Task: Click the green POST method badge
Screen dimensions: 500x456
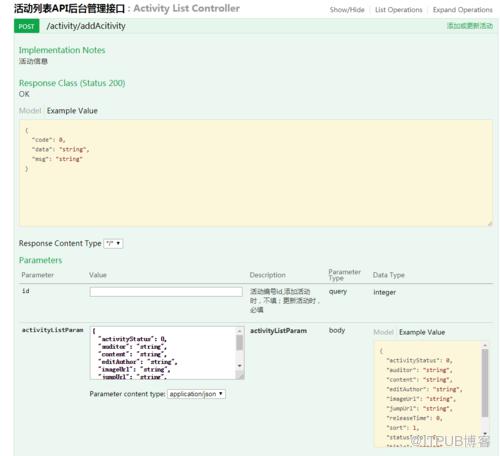Action: 26,26
